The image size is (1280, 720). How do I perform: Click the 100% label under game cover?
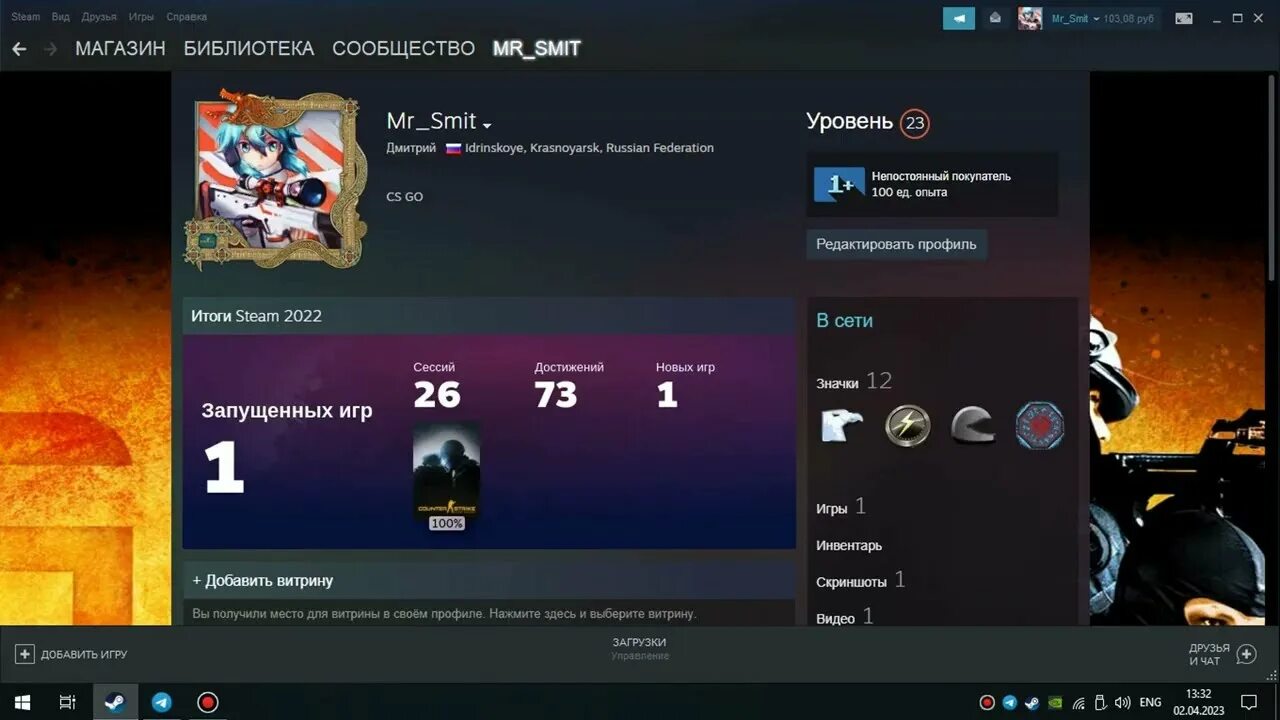click(x=446, y=523)
